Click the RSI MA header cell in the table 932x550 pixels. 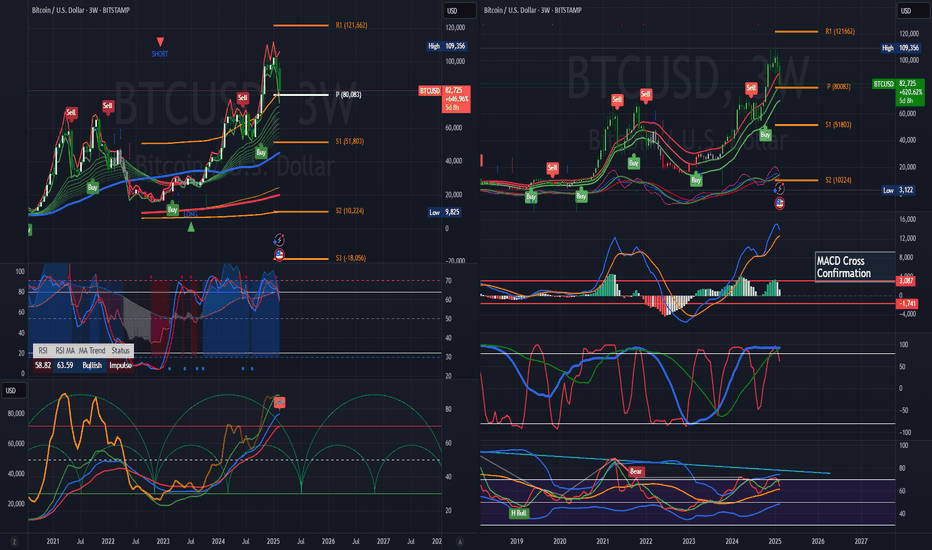click(65, 351)
